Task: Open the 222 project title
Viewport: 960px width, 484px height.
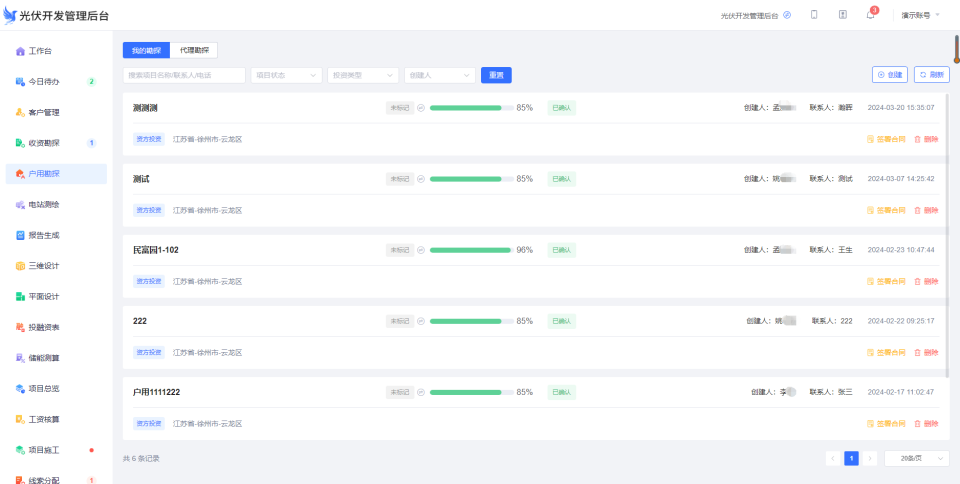Action: (x=140, y=321)
